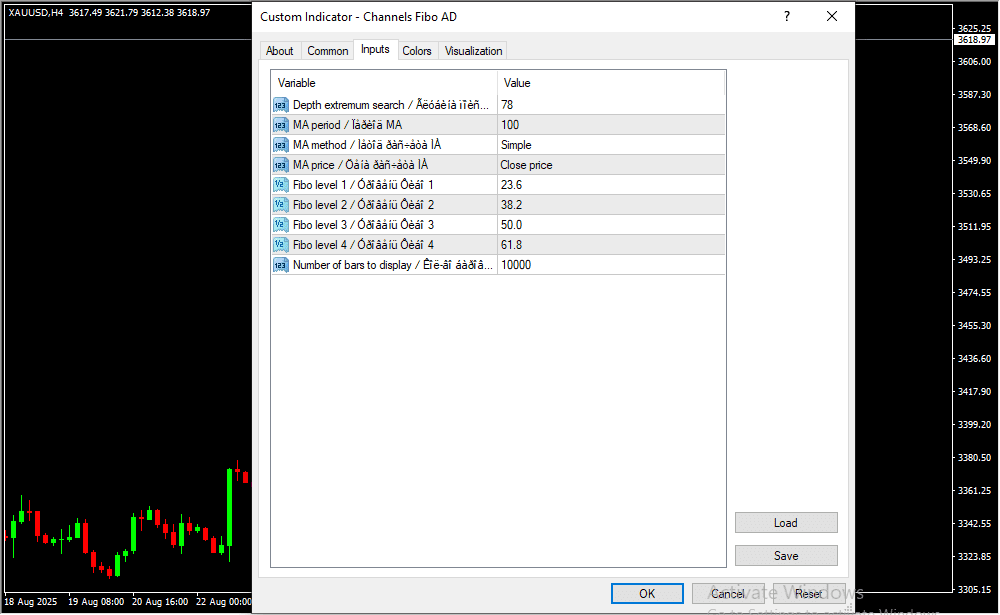Click the icon beside Fibo level 3
The height and width of the screenshot is (615, 1000).
coord(280,225)
